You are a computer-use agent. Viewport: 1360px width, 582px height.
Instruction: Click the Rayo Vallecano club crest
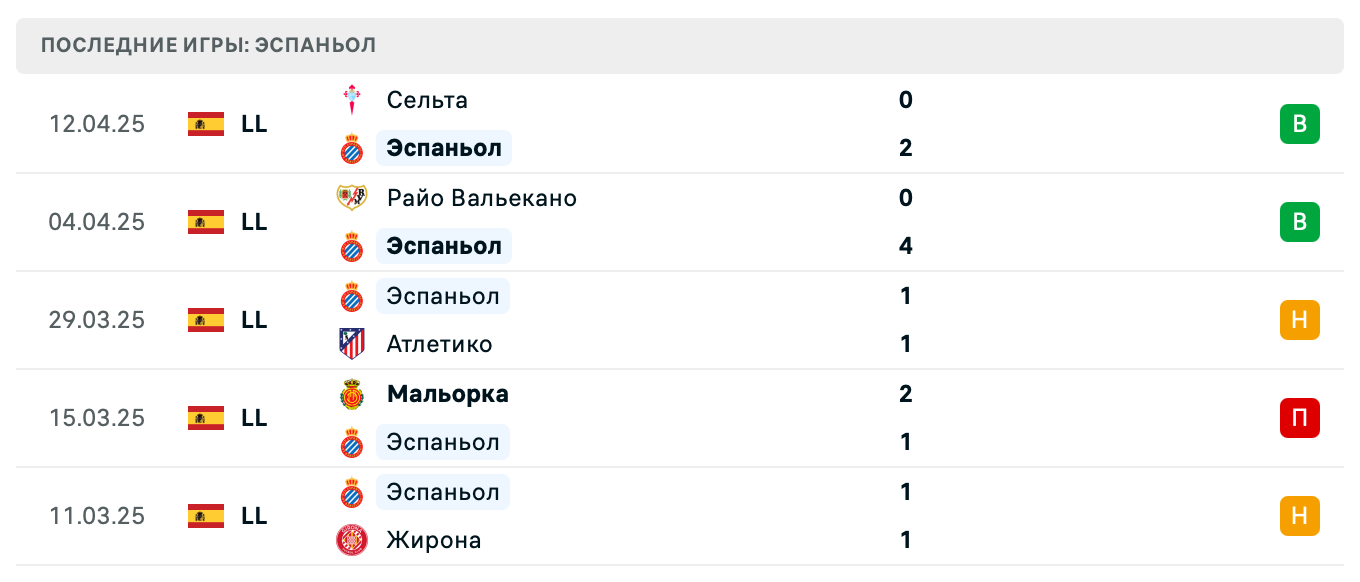click(x=351, y=198)
